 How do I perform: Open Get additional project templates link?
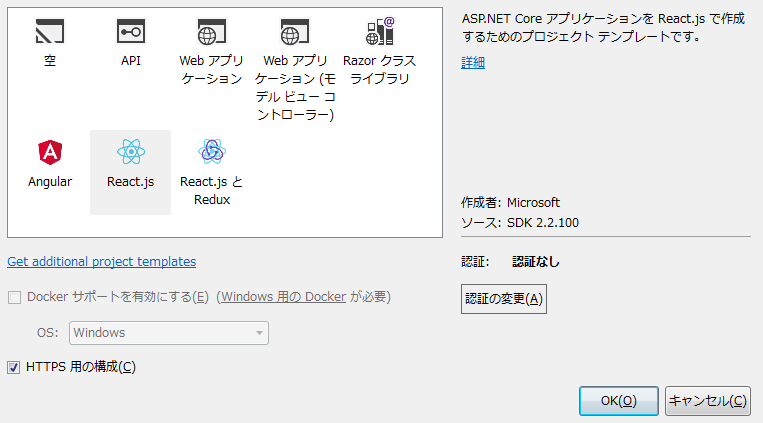[102, 261]
